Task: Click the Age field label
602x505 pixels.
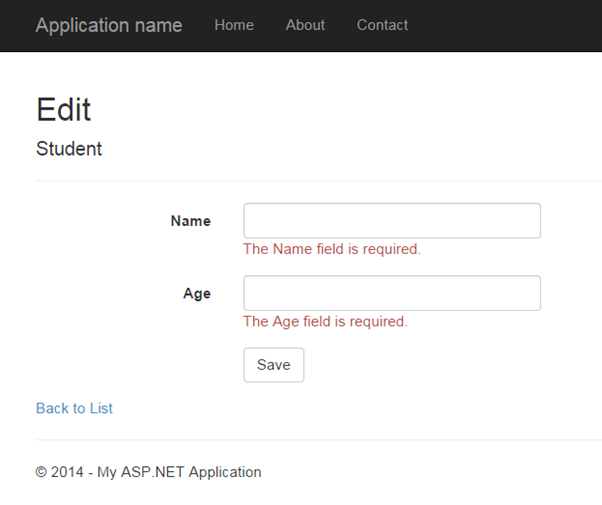Action: click(197, 294)
